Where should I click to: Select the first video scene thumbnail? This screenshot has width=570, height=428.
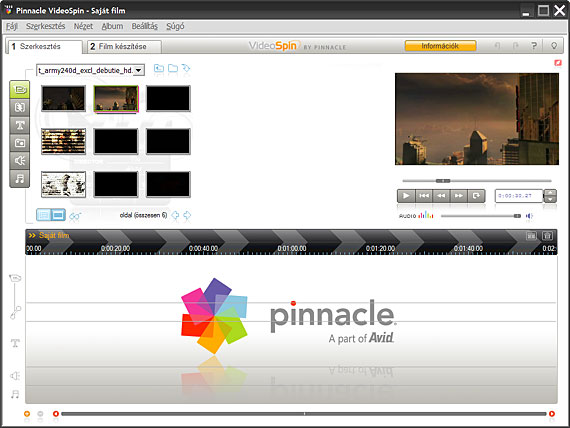click(x=64, y=99)
